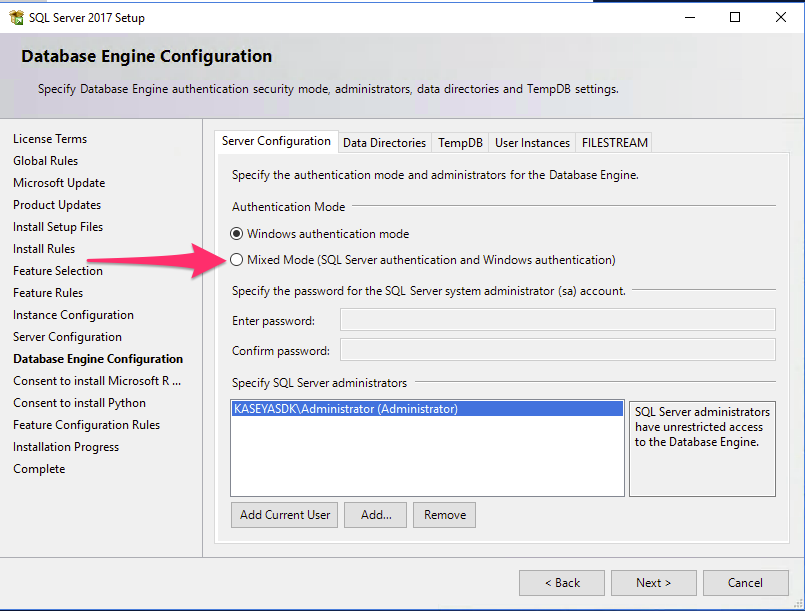Image resolution: width=805 pixels, height=611 pixels.
Task: Click Feature Selection step in sidebar
Action: pyautogui.click(x=58, y=271)
